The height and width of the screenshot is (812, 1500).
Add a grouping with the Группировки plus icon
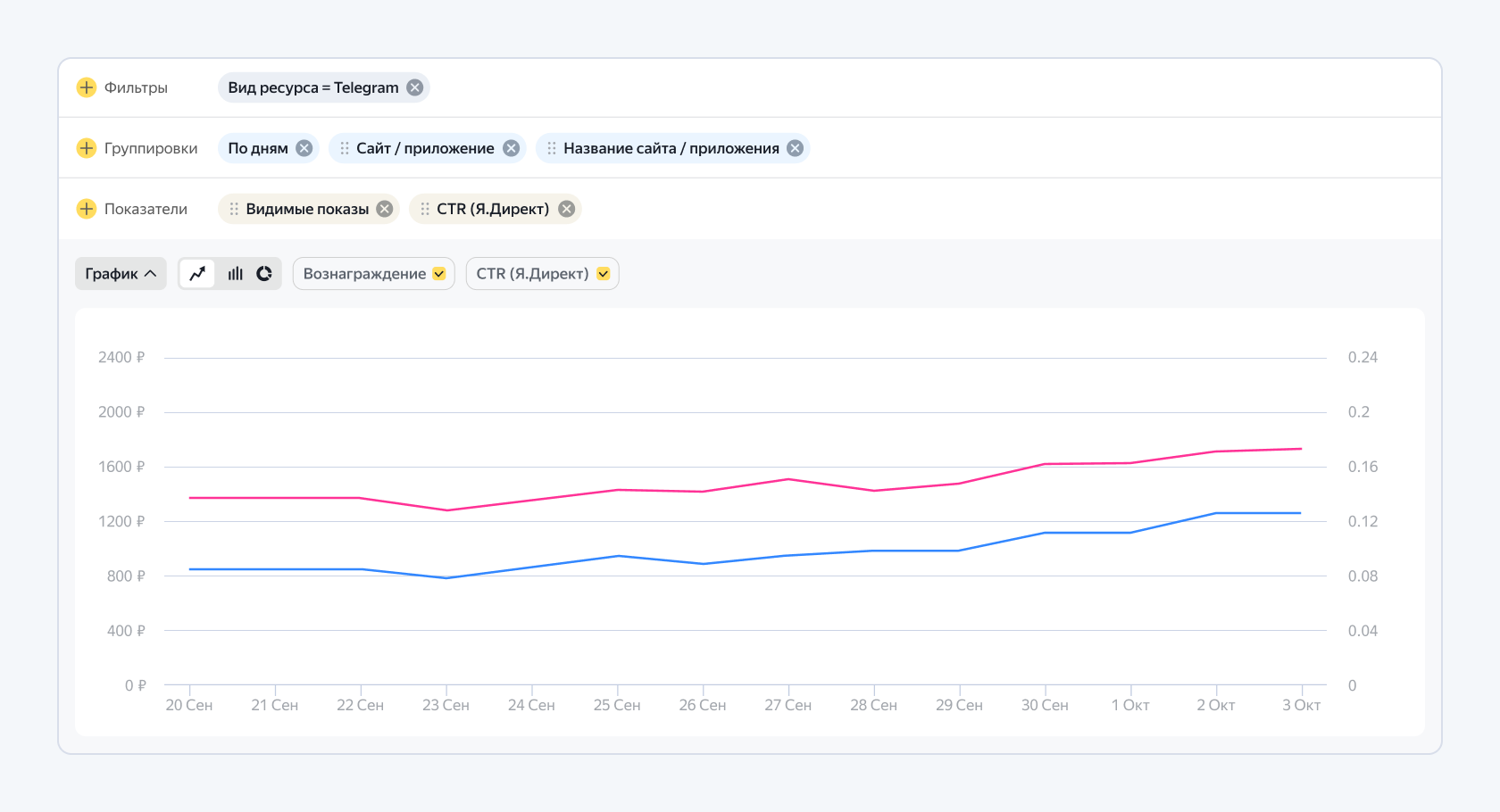coord(87,148)
